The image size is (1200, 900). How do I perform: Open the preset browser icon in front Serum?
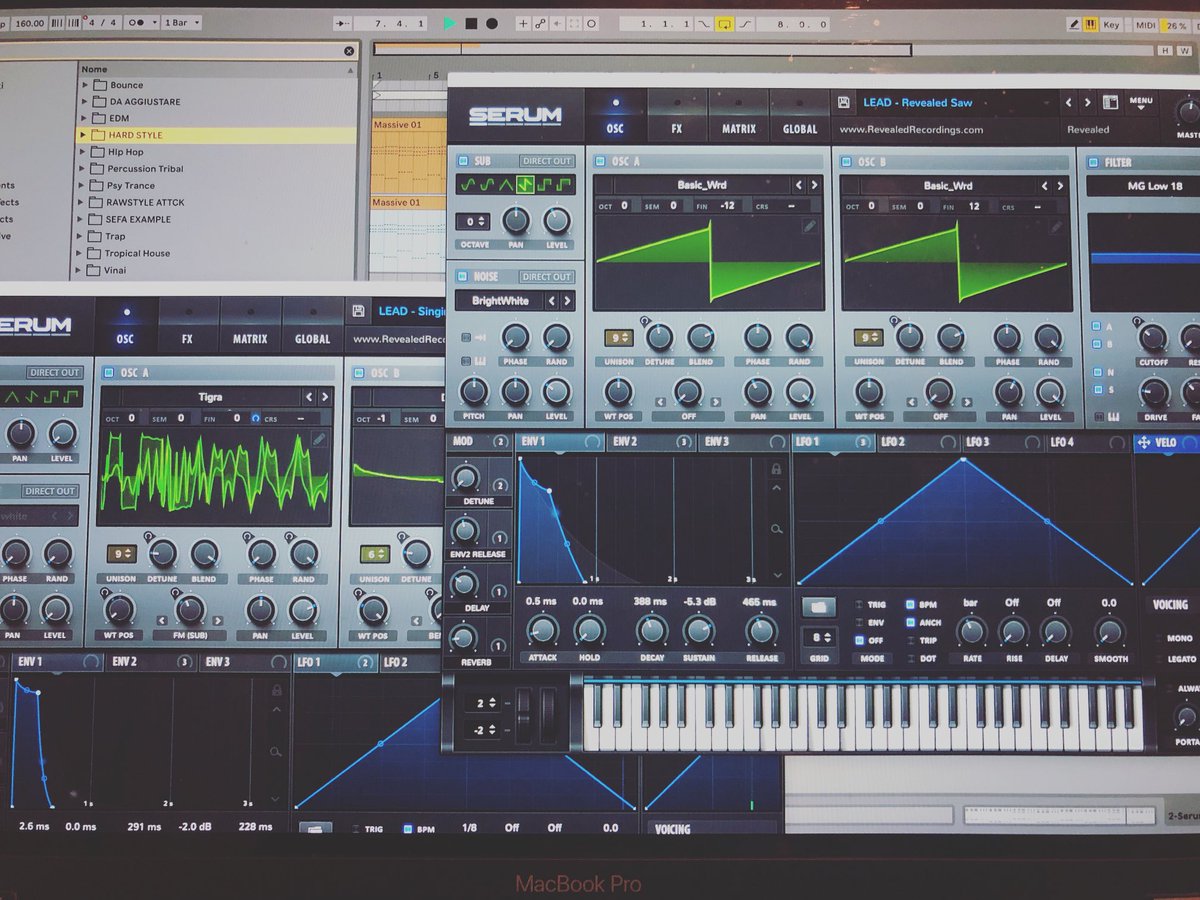pyautogui.click(x=1109, y=102)
